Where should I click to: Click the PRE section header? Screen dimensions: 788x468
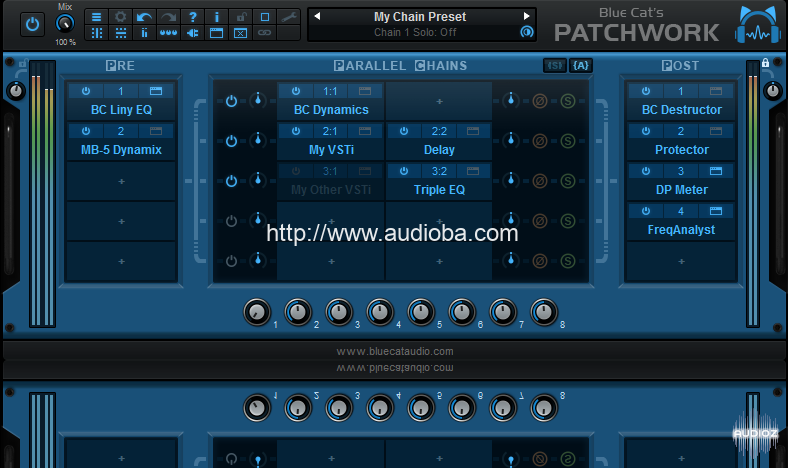tap(120, 66)
